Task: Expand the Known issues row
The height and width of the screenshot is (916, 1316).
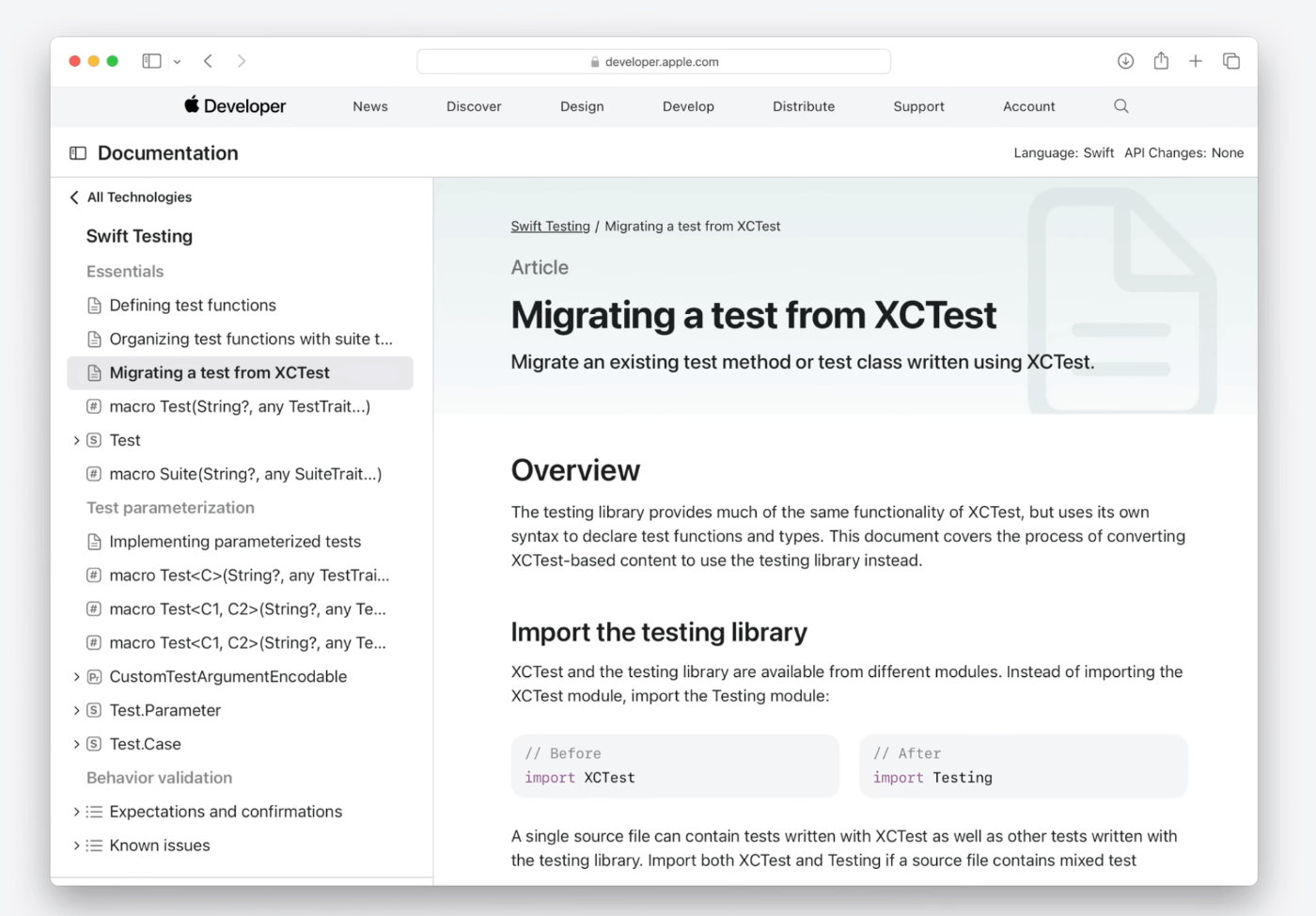Action: tap(76, 845)
